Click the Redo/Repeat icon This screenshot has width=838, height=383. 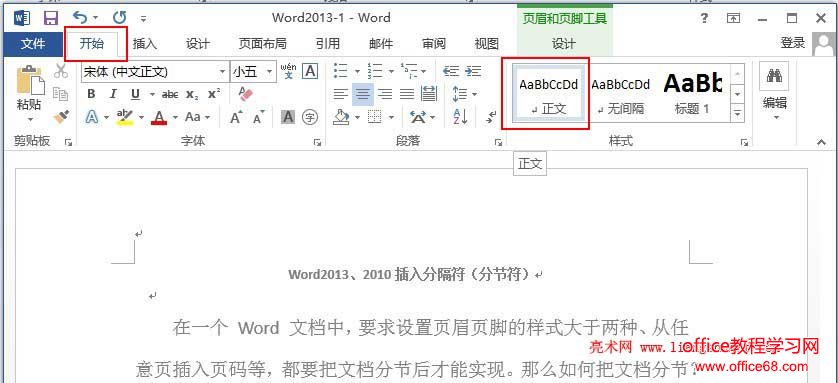(x=119, y=18)
